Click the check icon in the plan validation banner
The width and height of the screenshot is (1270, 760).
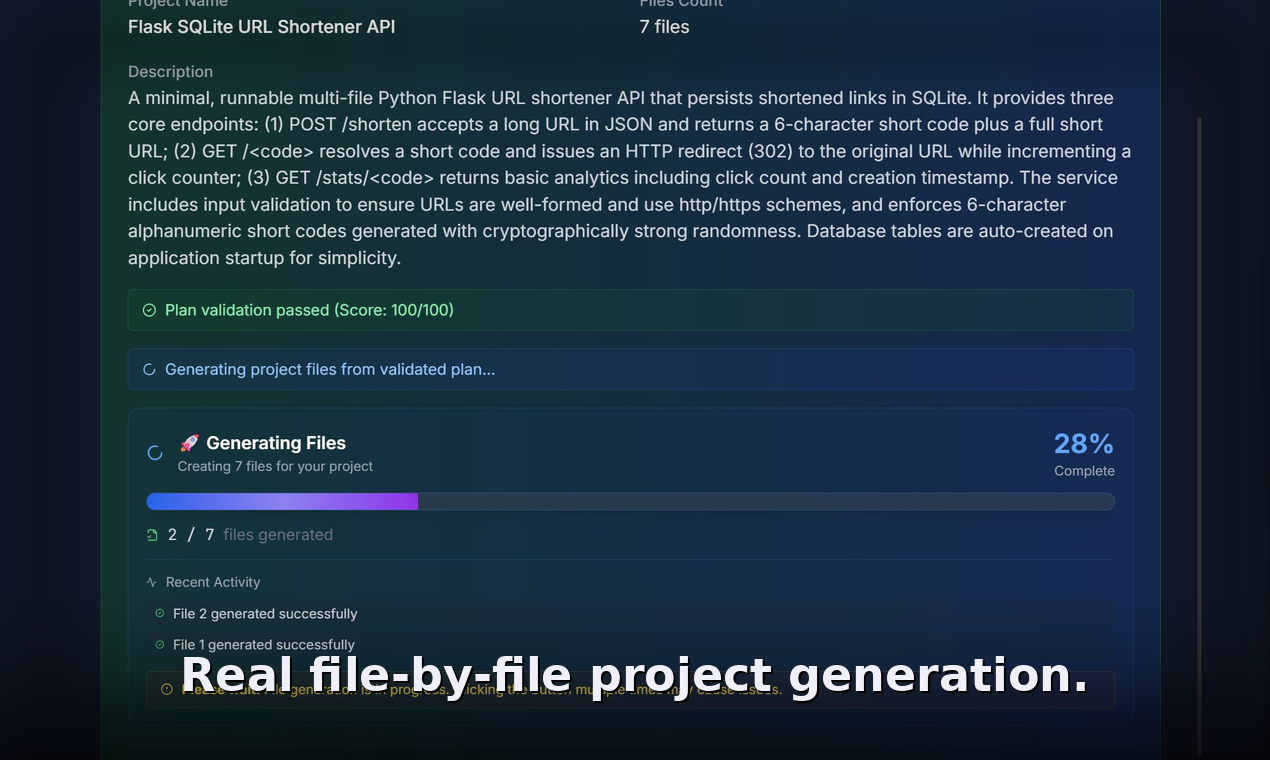[148, 310]
